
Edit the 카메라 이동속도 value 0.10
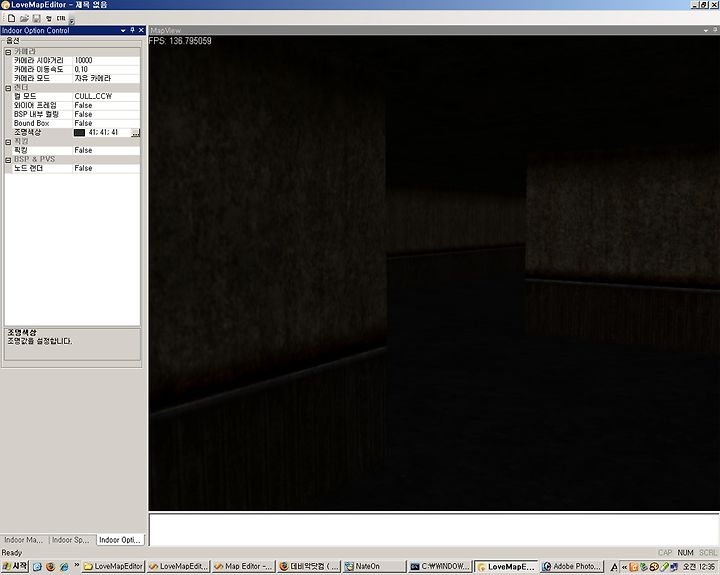(107, 69)
